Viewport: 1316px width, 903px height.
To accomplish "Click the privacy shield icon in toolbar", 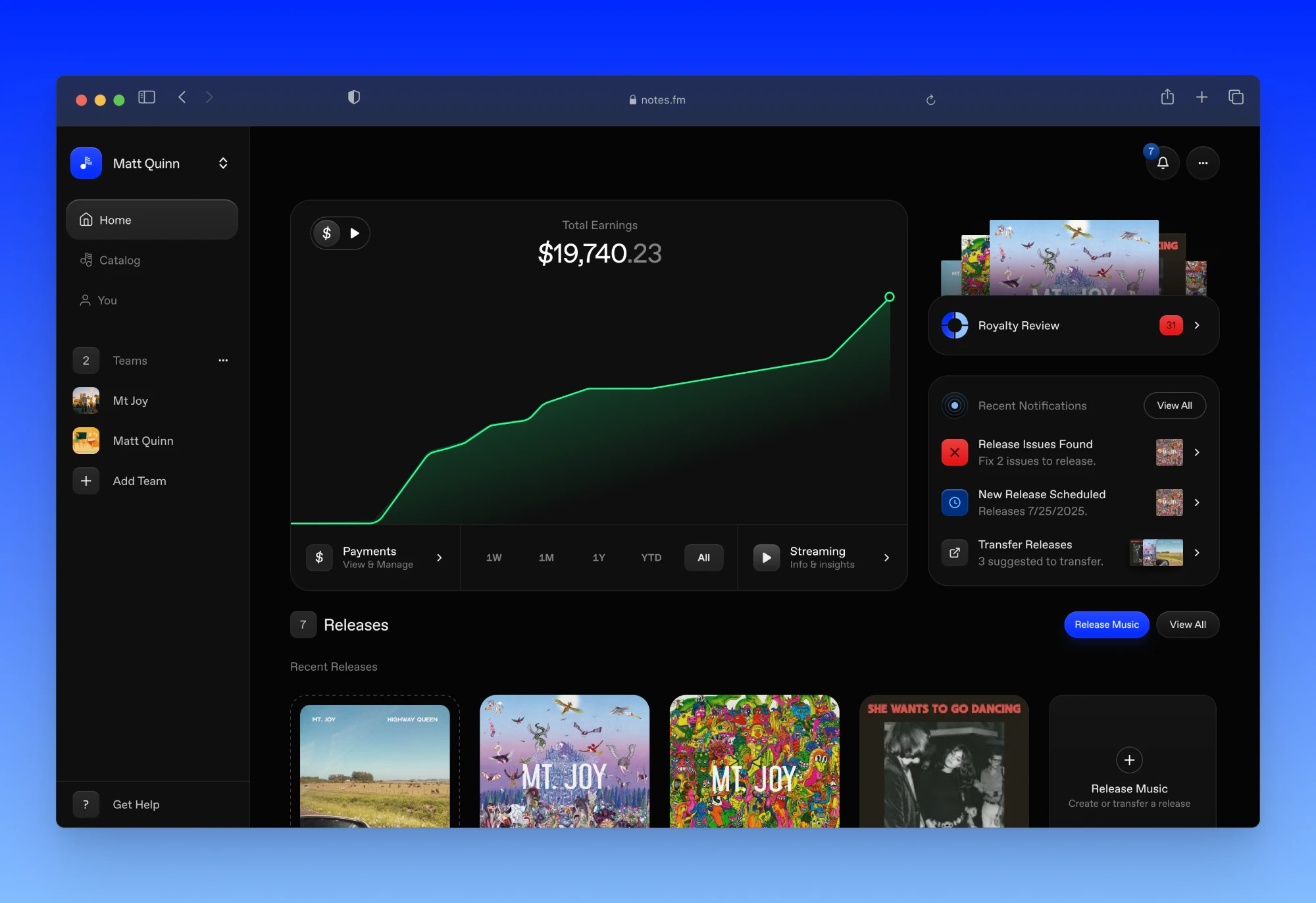I will (354, 97).
